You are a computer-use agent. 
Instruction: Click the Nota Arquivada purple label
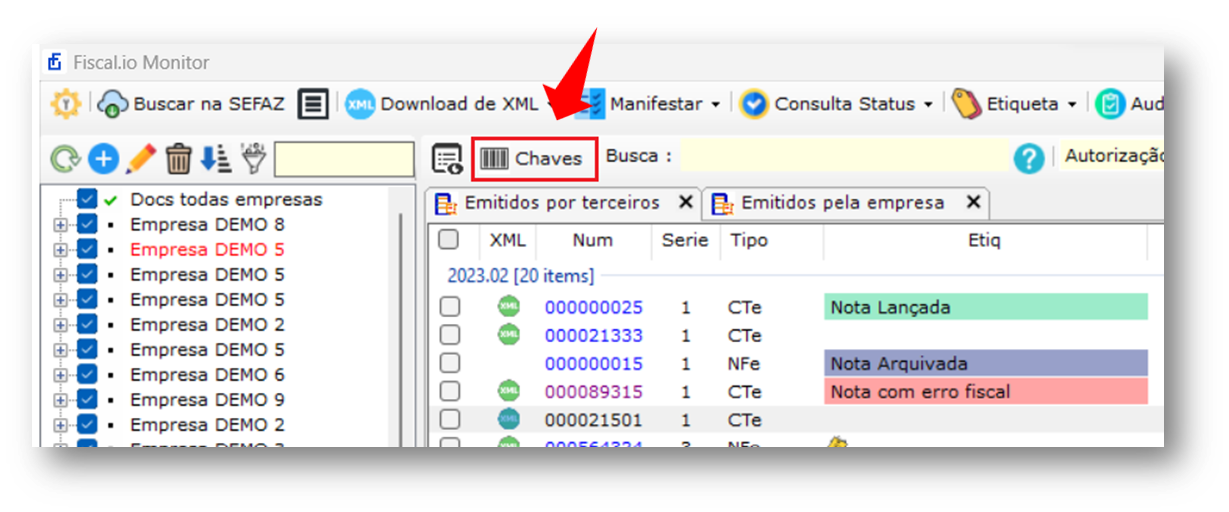[986, 363]
